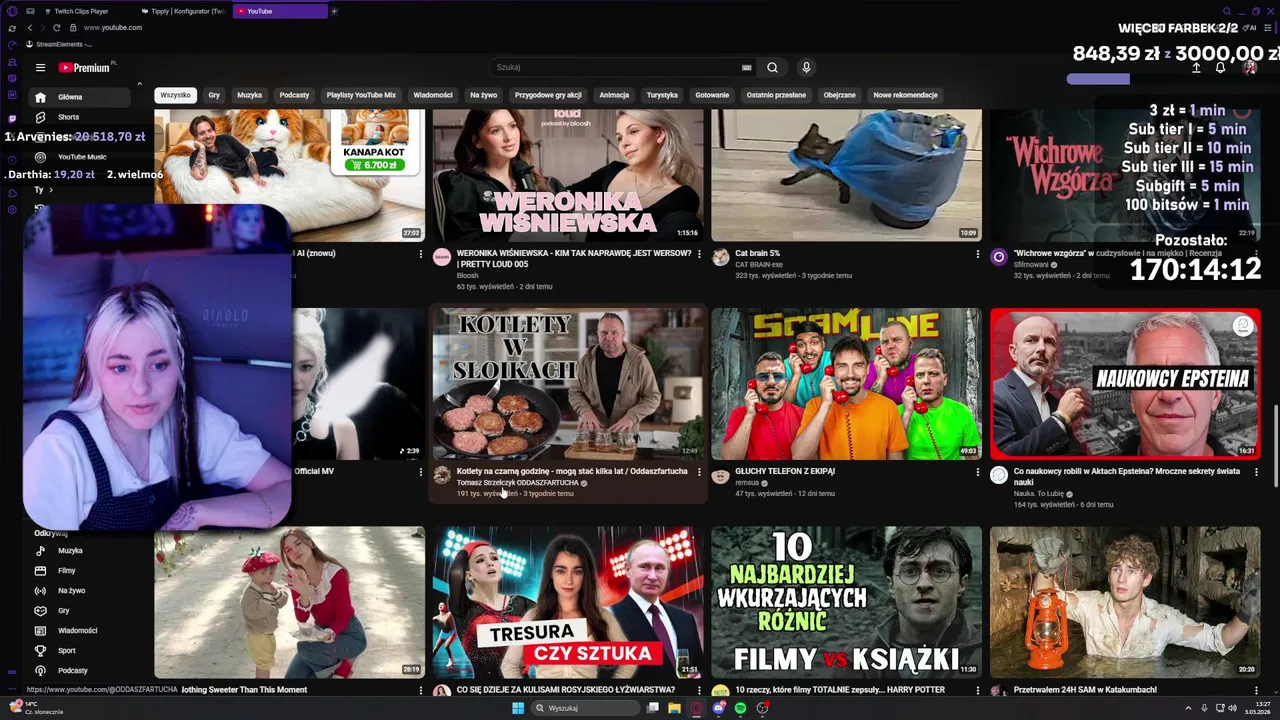Select Gotowanie filter chip

pyautogui.click(x=712, y=95)
